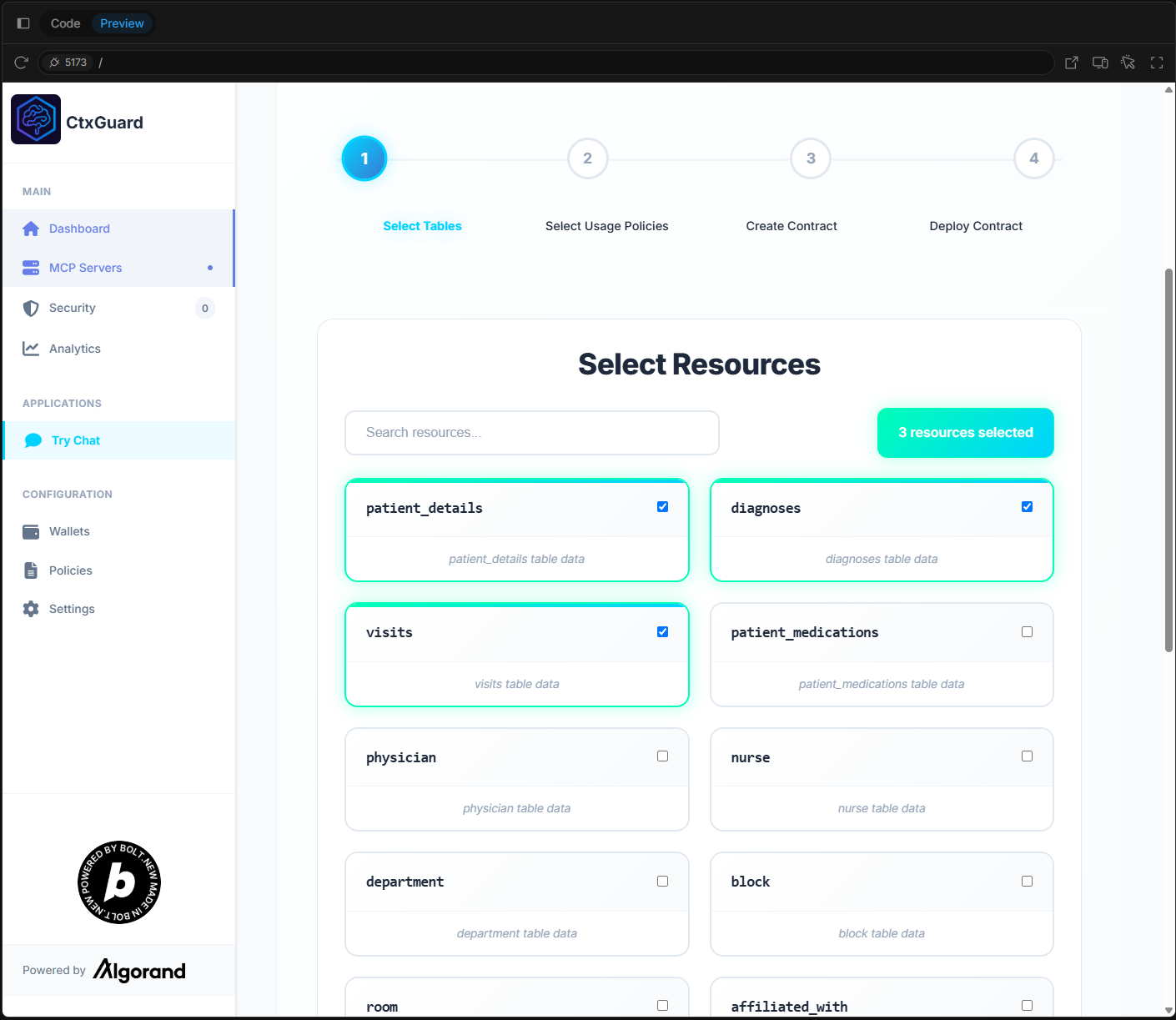
Task: Click the Search resources input field
Action: pos(532,433)
